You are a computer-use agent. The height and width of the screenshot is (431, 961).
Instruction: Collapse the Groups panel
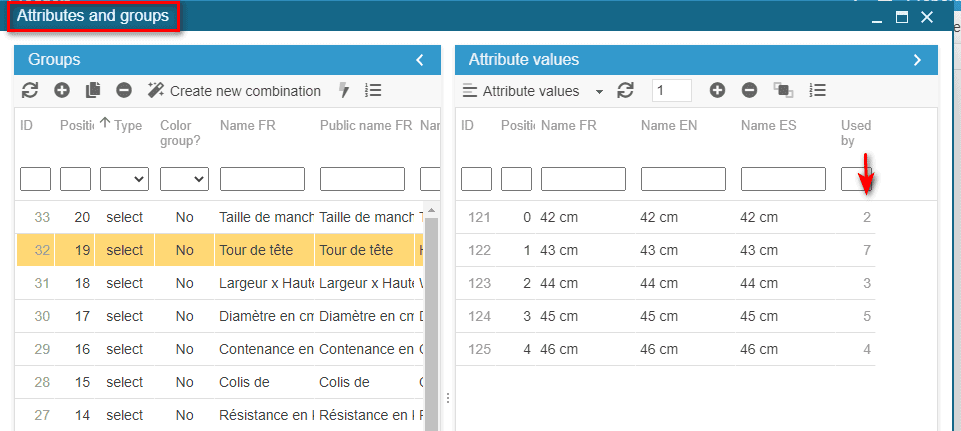coord(420,60)
